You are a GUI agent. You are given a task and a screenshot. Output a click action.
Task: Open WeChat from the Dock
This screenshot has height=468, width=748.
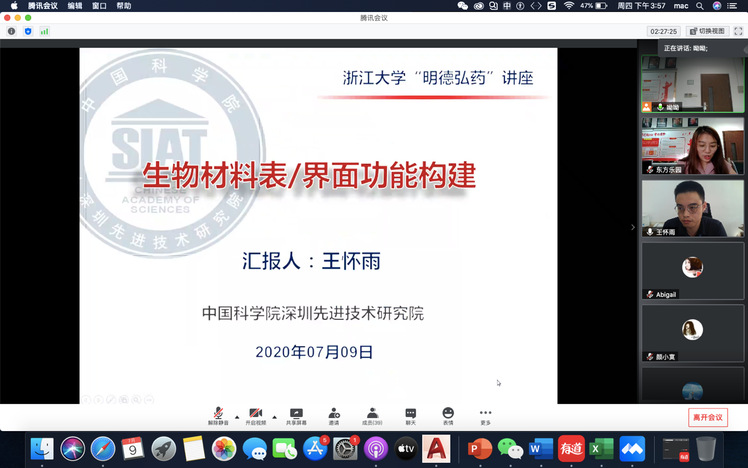click(510, 448)
